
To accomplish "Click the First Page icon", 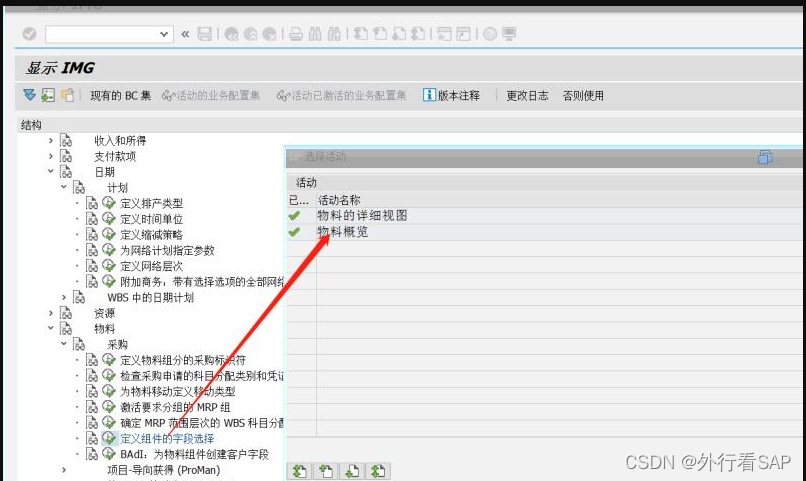I will 361,34.
